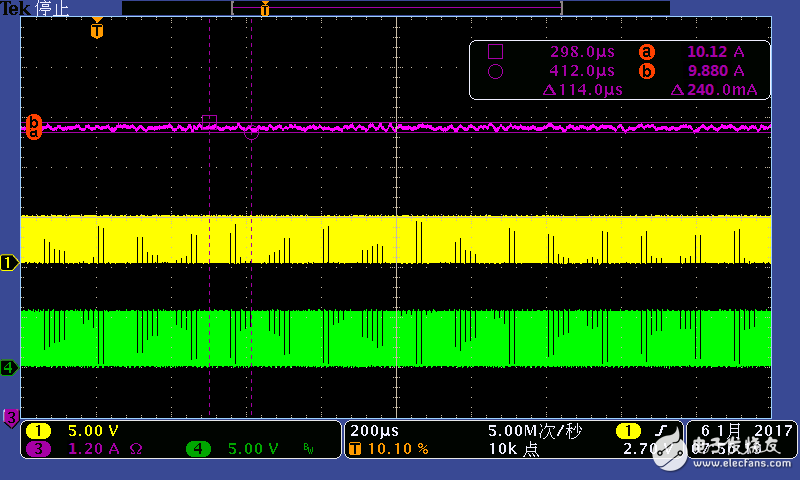Screen dimensions: 800x480
Task: Select the magenta channel 3 readout badge
Action: point(38,449)
